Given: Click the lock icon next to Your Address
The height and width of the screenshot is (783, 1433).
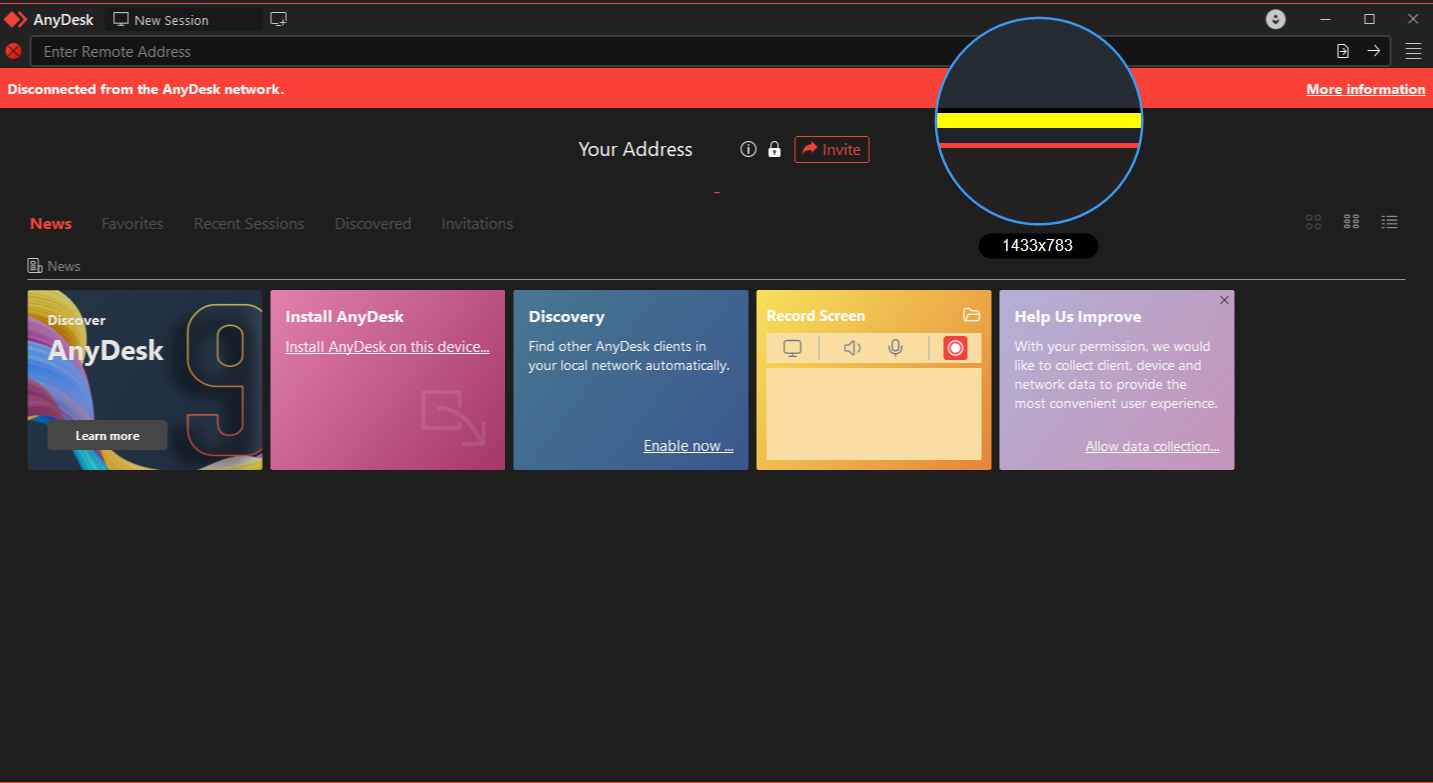Looking at the screenshot, I should click(x=774, y=149).
